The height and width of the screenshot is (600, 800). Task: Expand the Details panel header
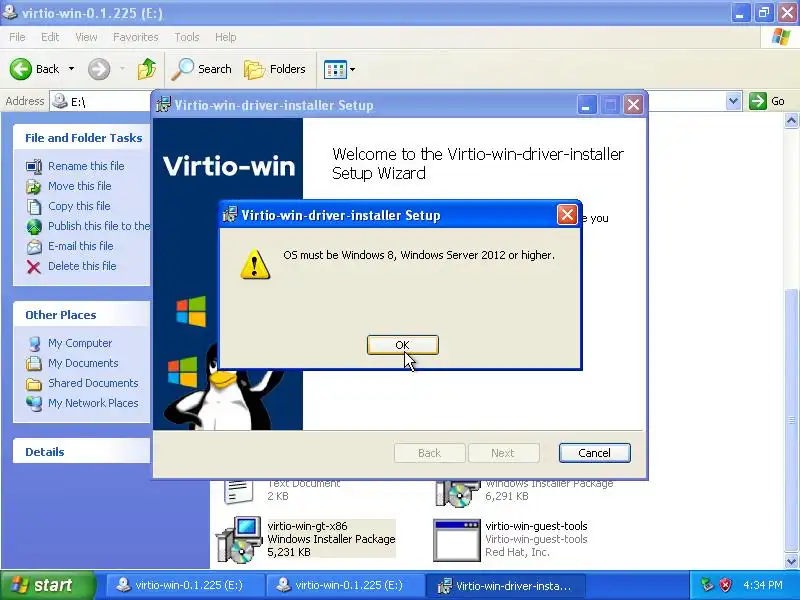tap(82, 452)
